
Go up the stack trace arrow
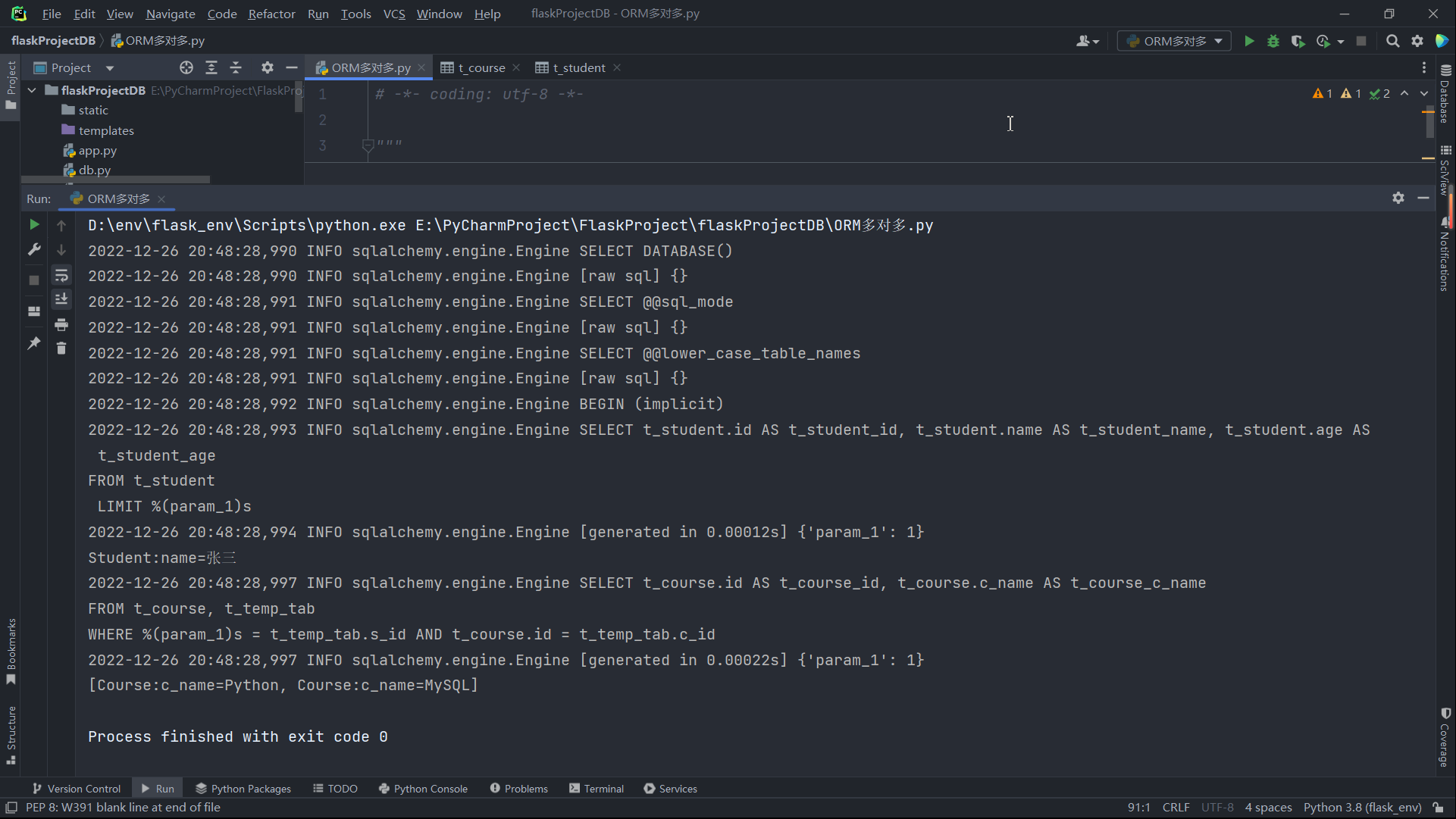coord(61,225)
